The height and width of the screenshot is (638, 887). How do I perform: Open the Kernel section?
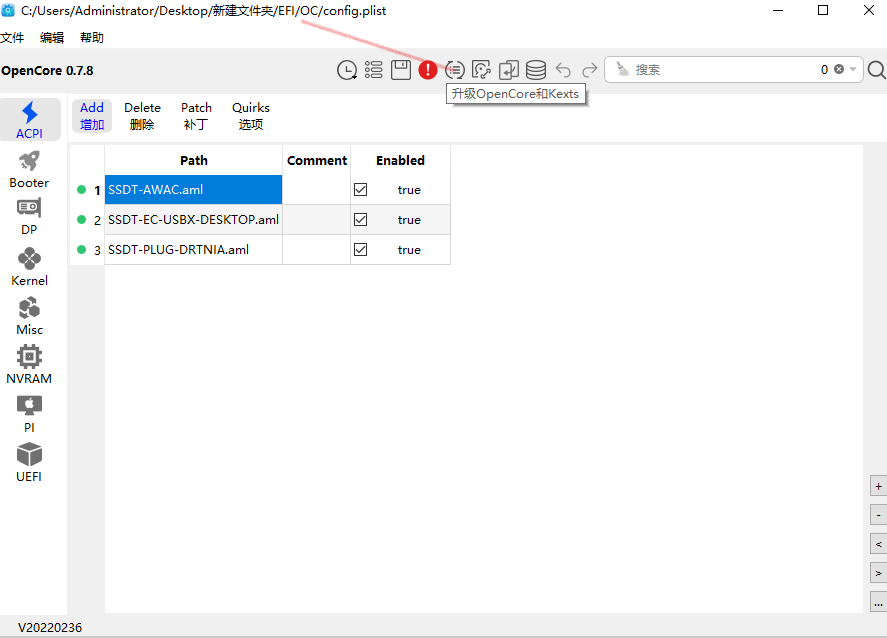[x=29, y=267]
